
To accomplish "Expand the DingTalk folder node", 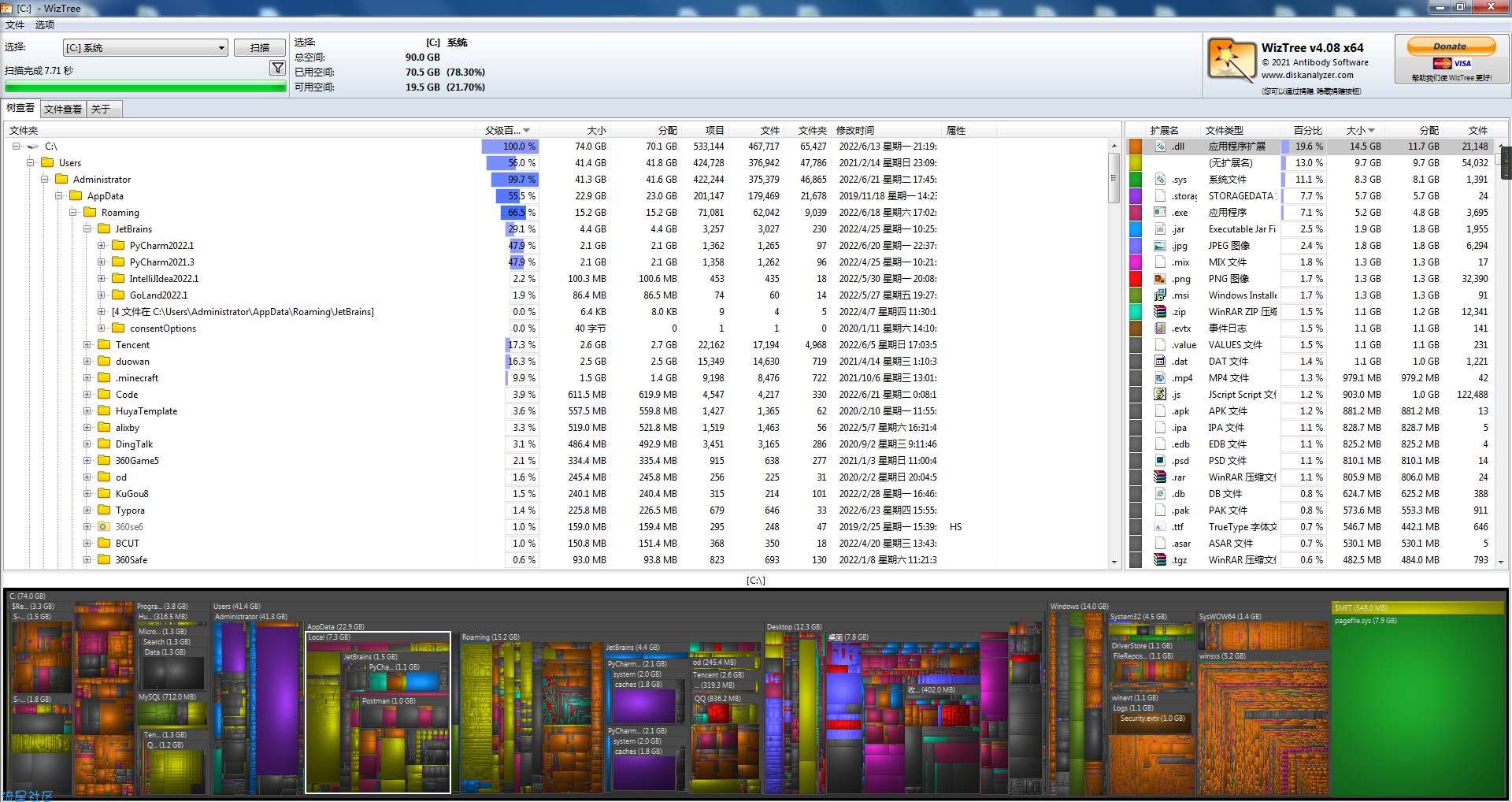I will (x=87, y=444).
